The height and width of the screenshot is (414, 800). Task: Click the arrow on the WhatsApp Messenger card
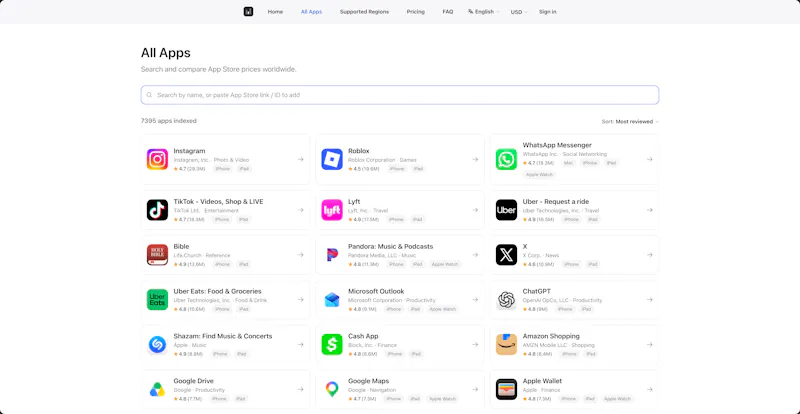pos(649,159)
